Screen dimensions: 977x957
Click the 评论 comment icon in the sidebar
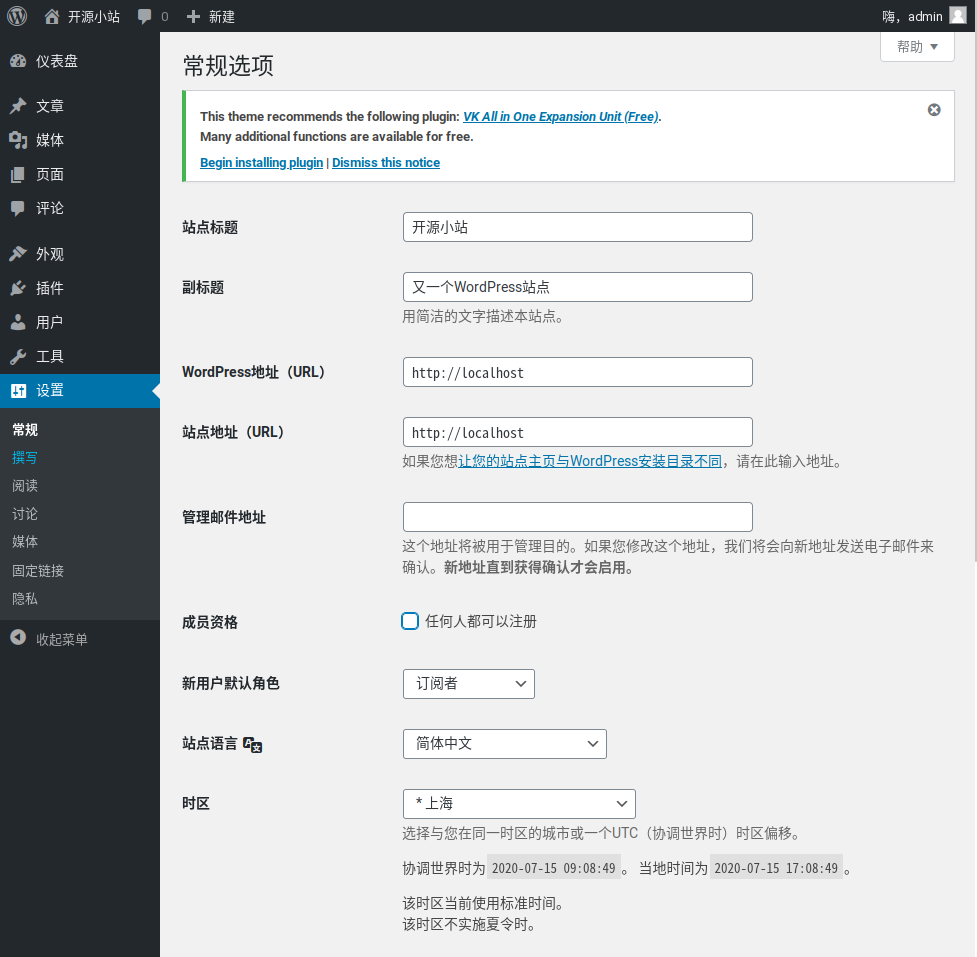pyautogui.click(x=18, y=208)
